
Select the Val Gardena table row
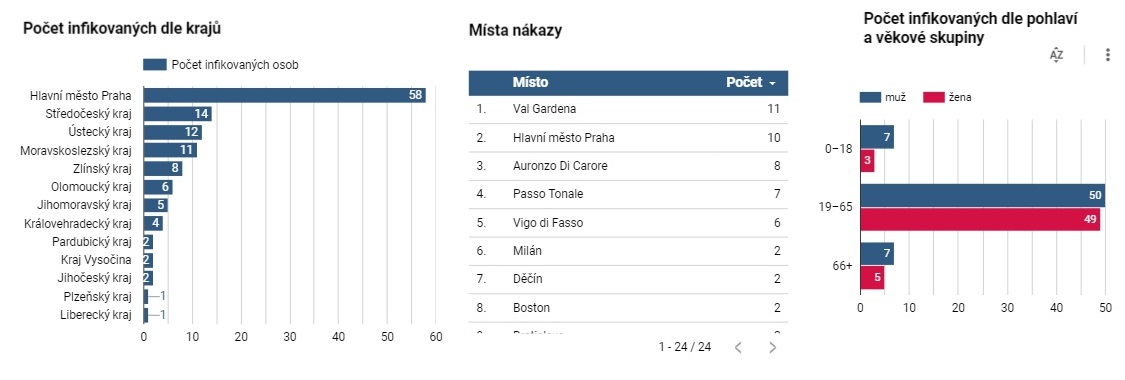(x=629, y=109)
